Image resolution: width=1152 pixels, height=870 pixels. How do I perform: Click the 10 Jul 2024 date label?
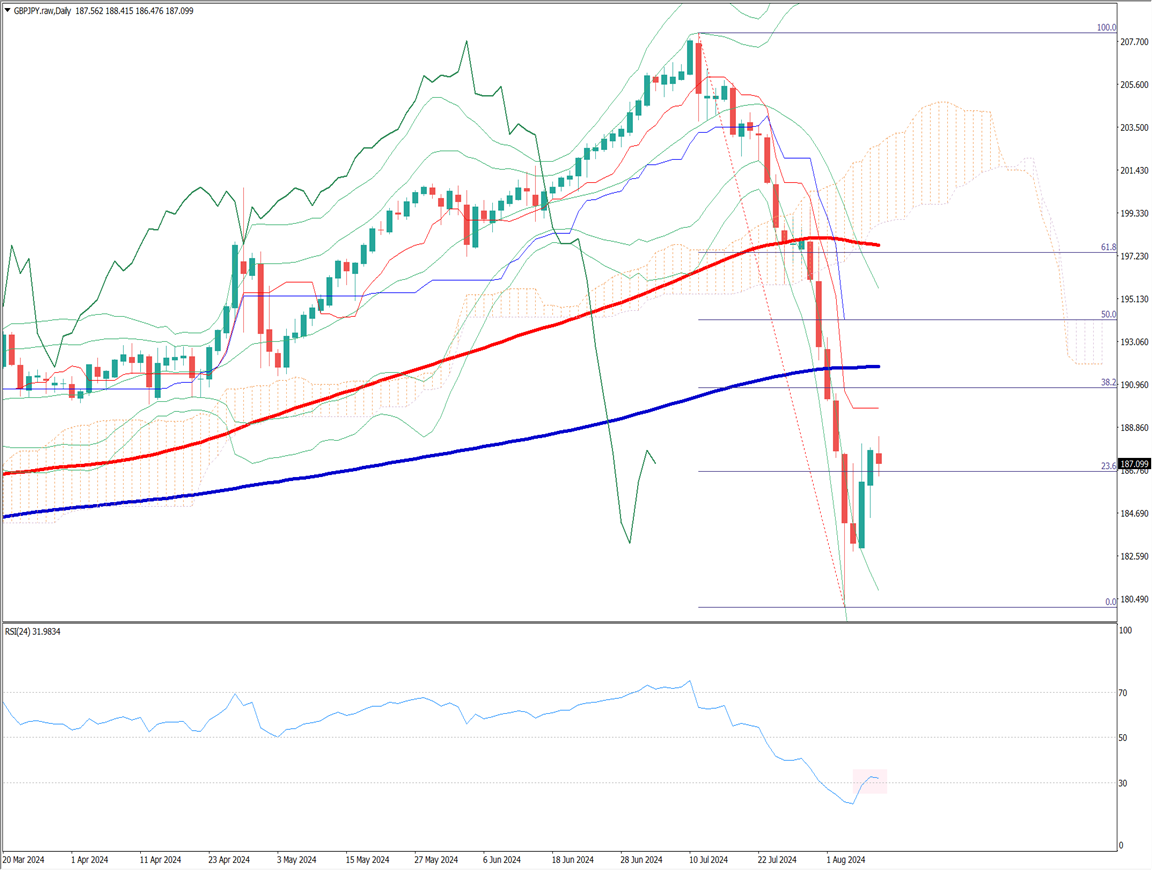(x=708, y=859)
